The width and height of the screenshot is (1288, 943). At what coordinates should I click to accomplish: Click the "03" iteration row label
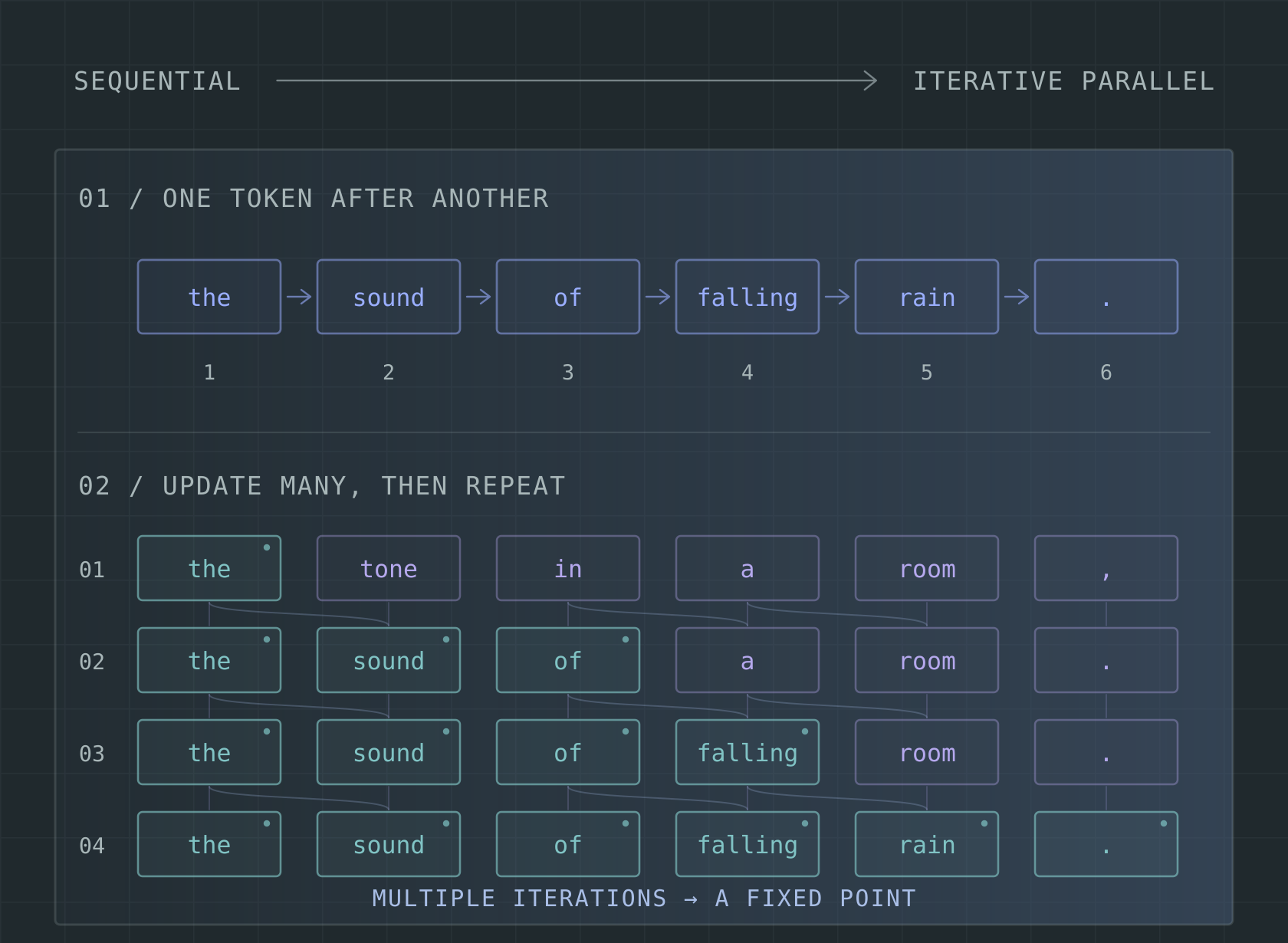(x=92, y=754)
